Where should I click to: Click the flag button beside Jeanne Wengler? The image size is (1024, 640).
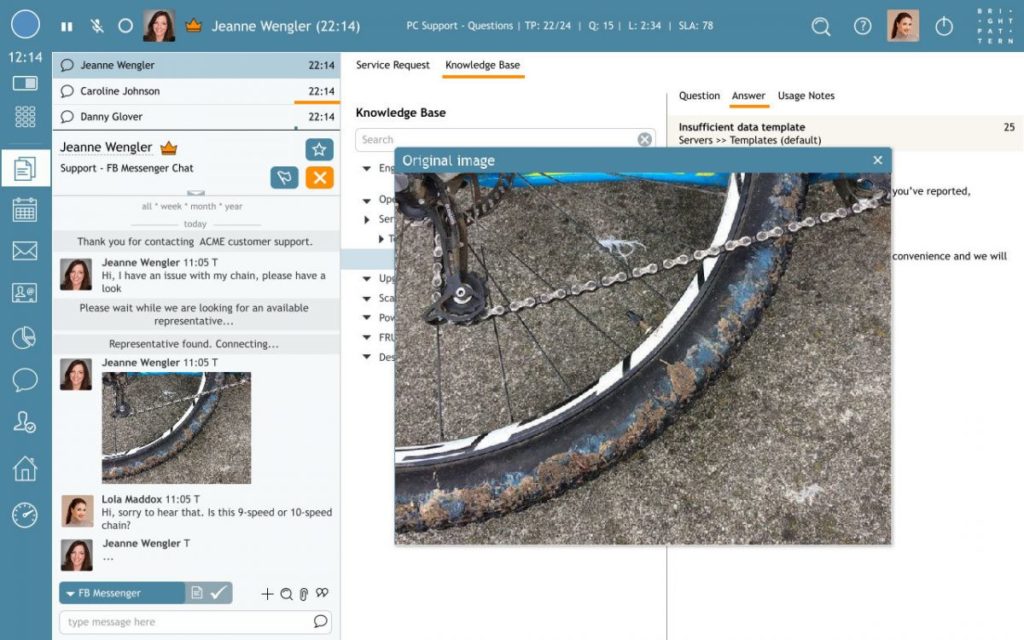(284, 178)
